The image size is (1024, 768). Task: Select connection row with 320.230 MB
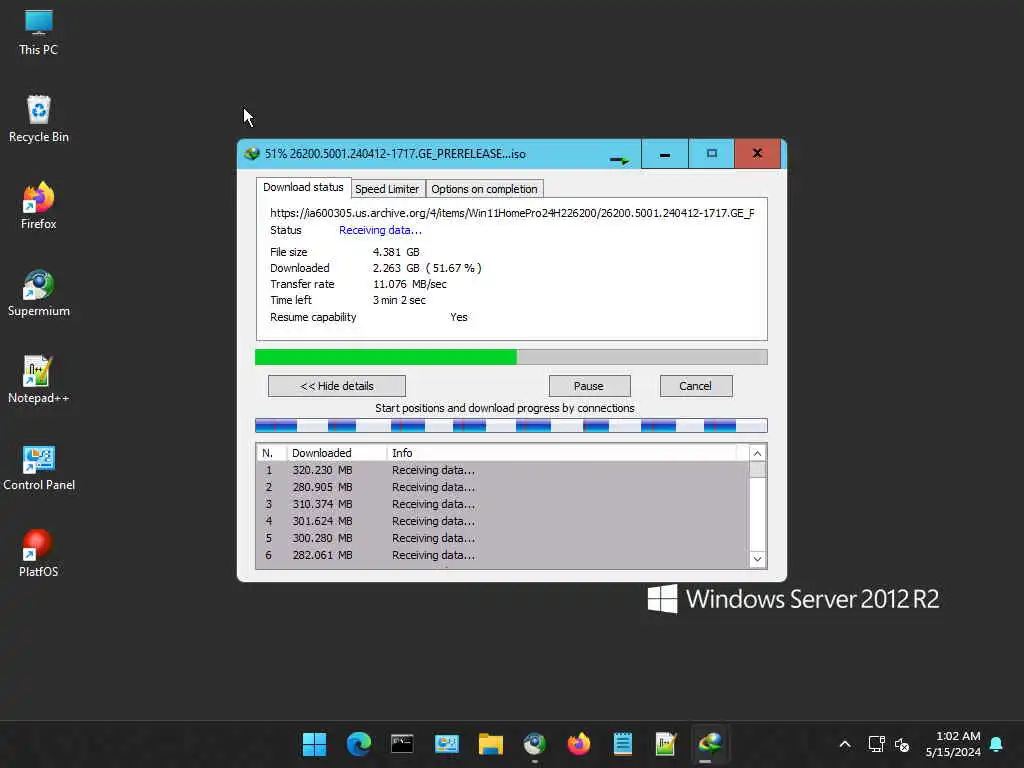point(503,470)
